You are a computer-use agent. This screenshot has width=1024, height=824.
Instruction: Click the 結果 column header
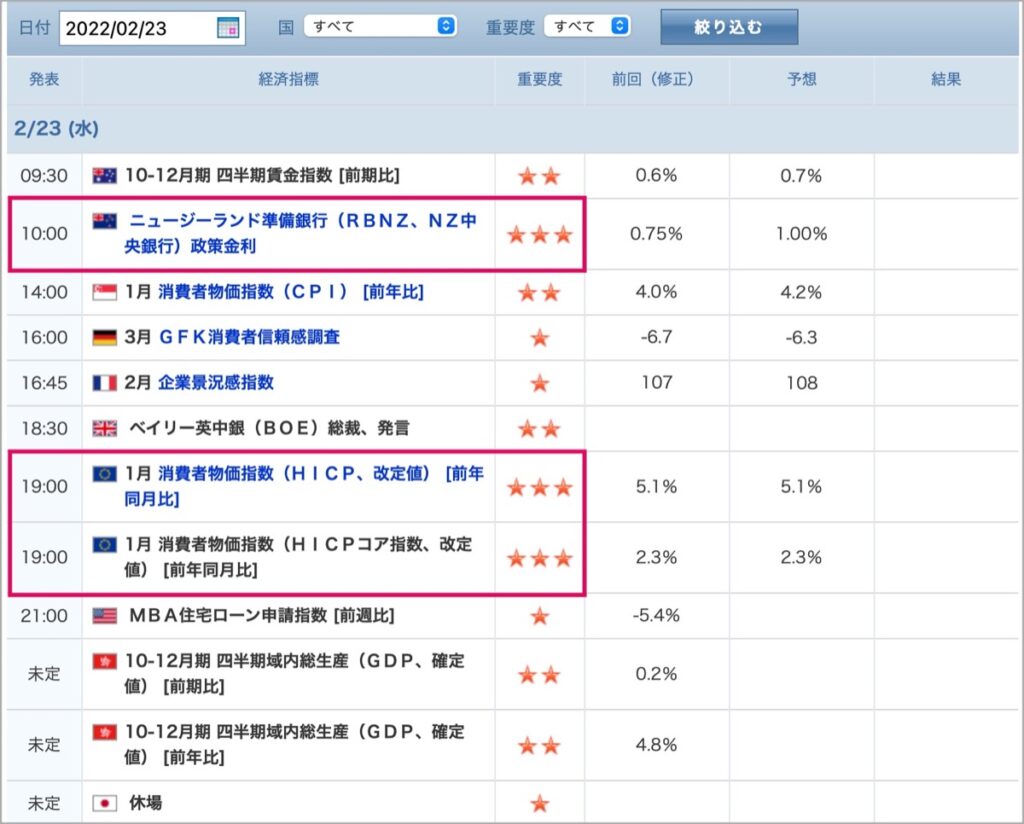pos(946,80)
